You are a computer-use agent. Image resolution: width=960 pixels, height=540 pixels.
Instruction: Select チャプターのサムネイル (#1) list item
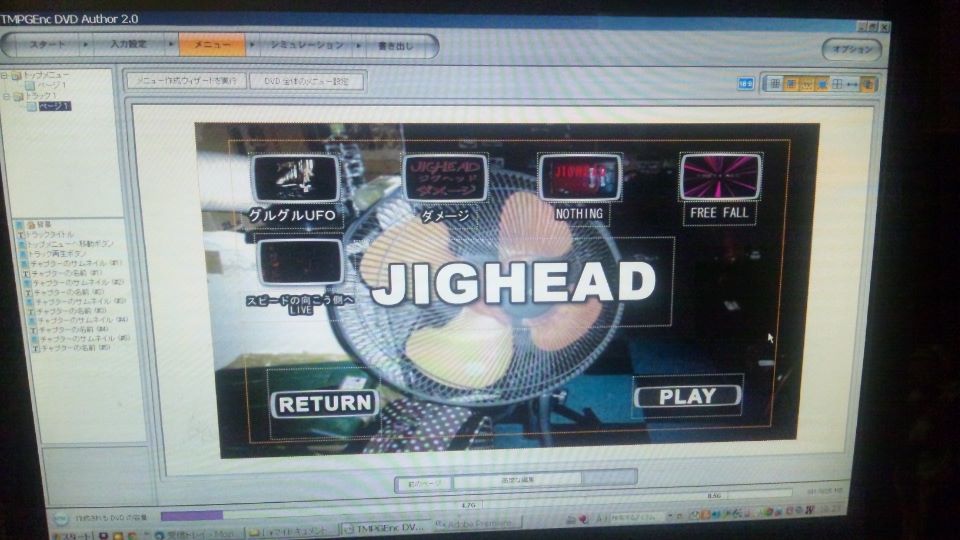click(x=76, y=263)
